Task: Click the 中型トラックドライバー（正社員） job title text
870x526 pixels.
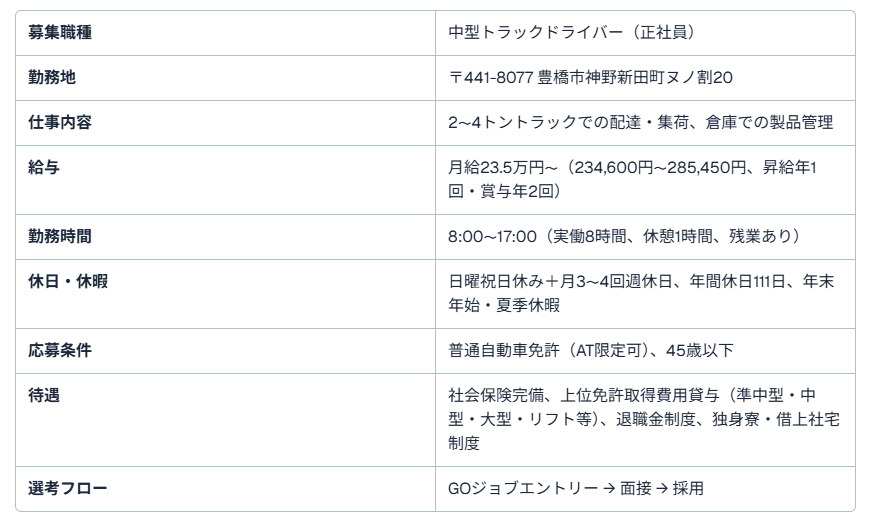Action: pos(572,33)
